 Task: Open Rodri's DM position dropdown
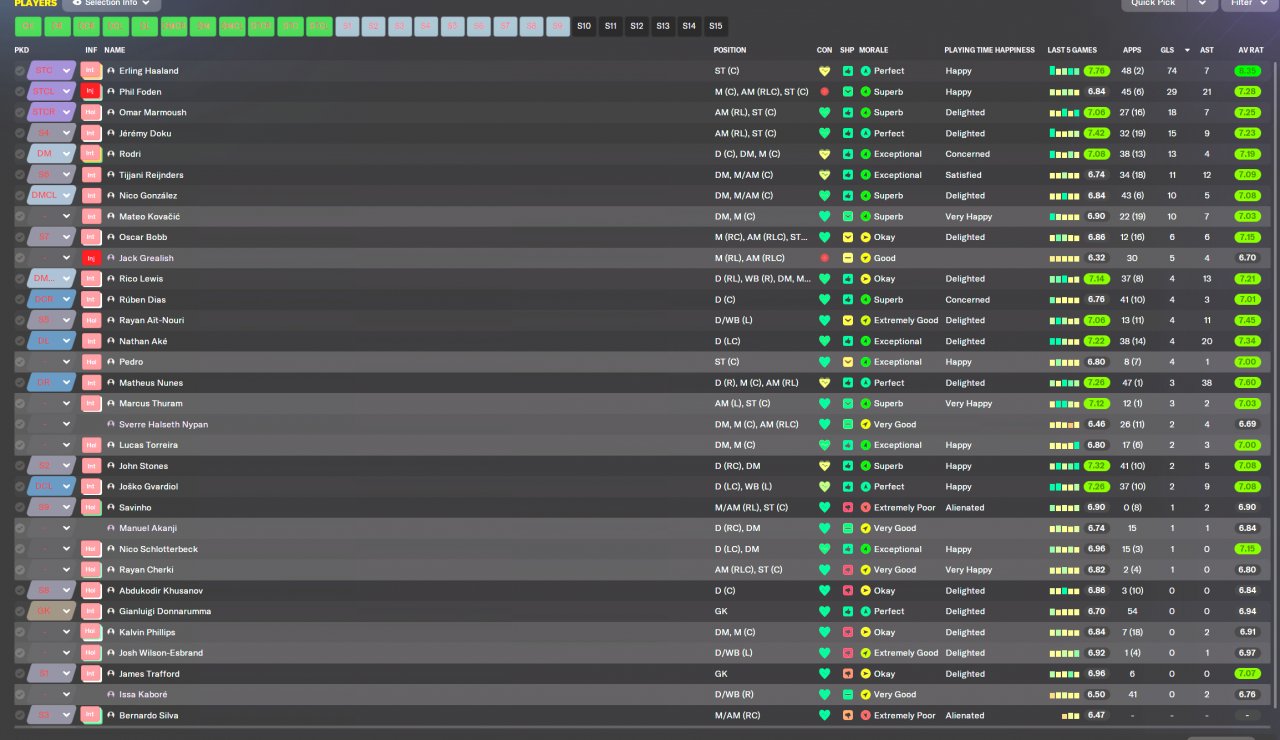coord(52,154)
